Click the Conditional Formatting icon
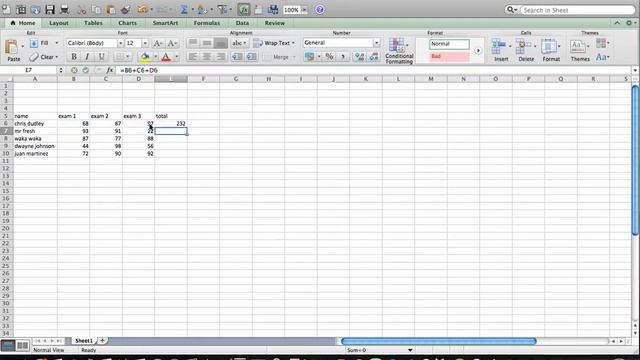 [x=399, y=51]
